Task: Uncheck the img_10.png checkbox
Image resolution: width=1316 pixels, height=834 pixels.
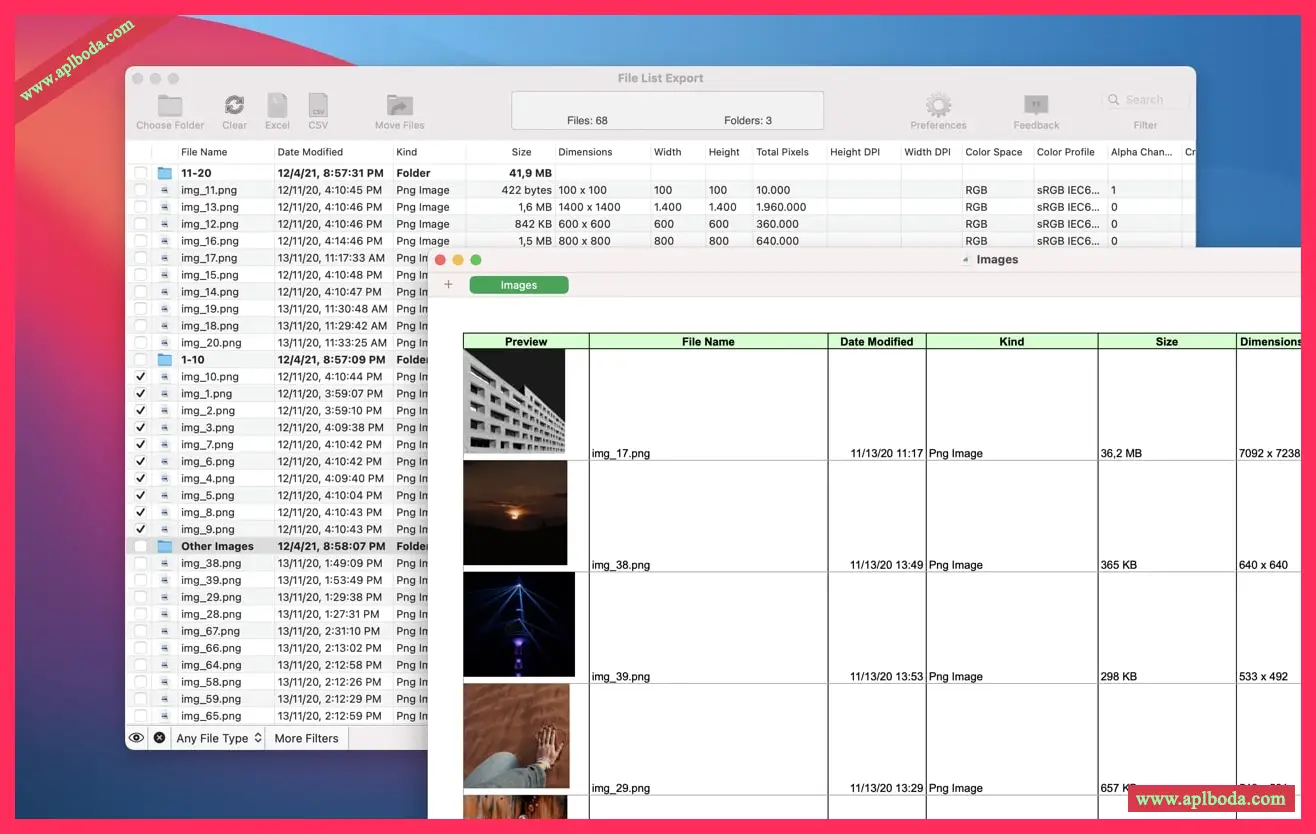Action: coord(140,377)
